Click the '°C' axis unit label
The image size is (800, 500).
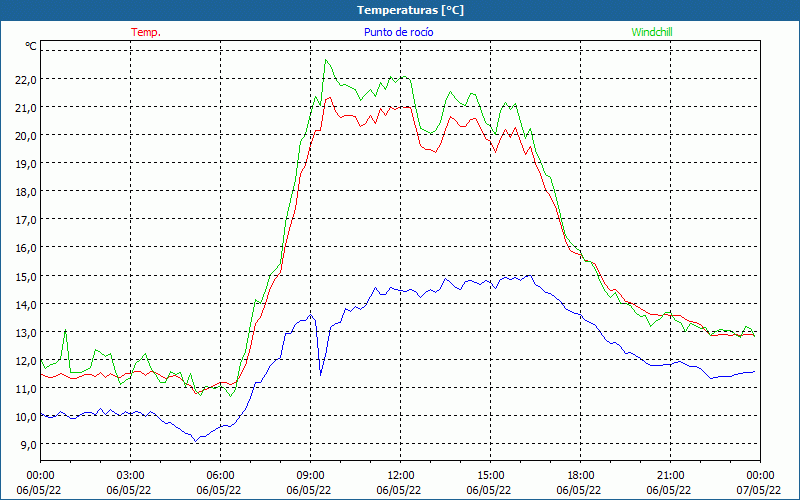pos(31,46)
